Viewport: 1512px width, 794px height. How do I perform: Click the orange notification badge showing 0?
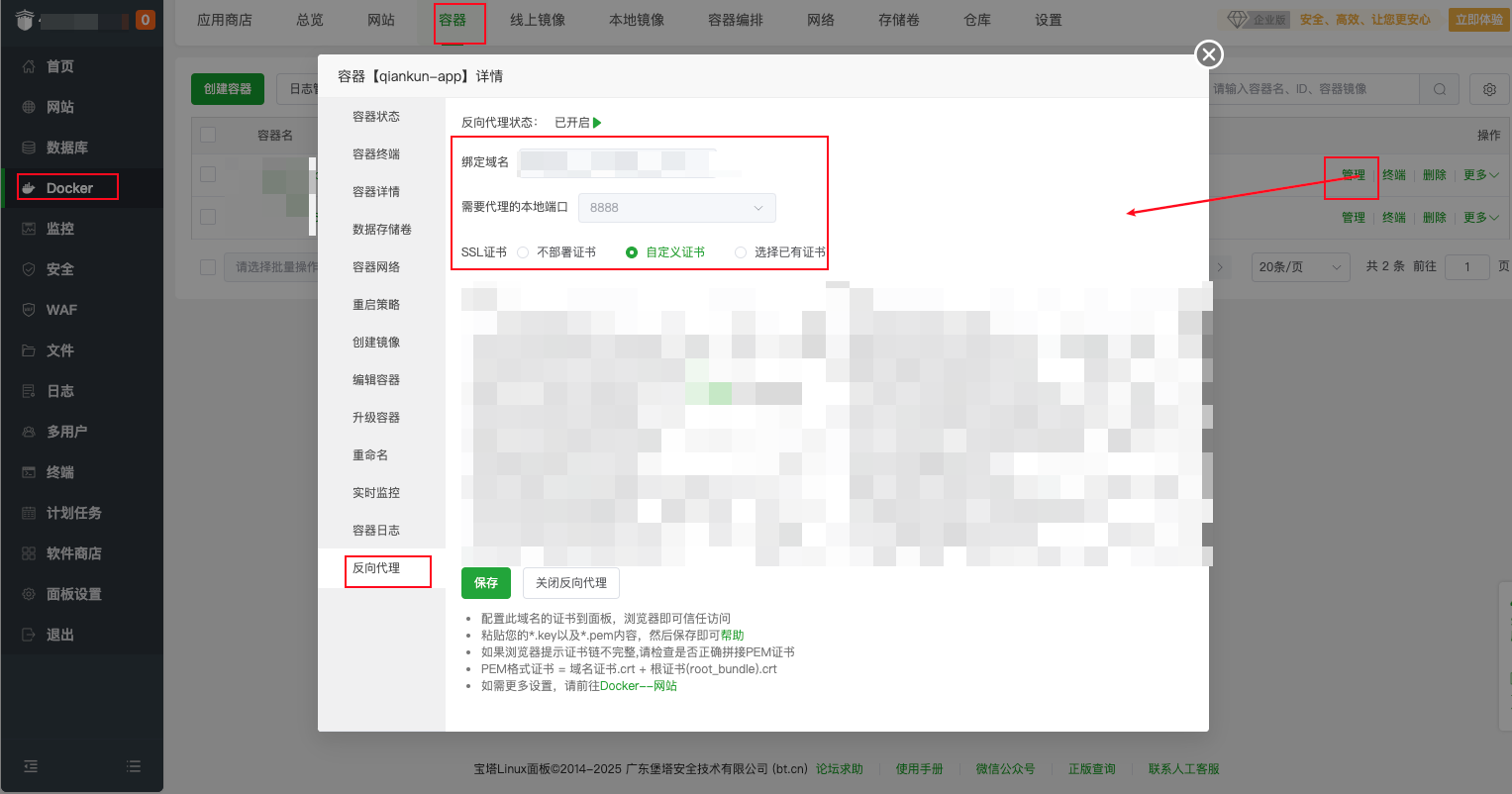pyautogui.click(x=146, y=19)
